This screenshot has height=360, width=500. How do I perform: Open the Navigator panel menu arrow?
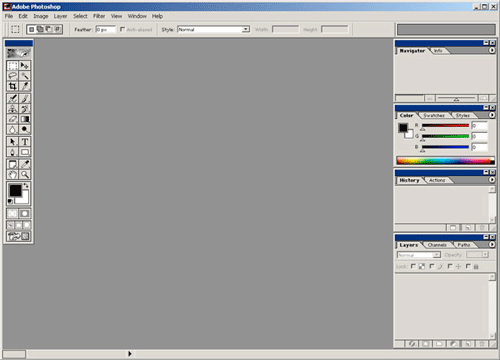(x=492, y=50)
